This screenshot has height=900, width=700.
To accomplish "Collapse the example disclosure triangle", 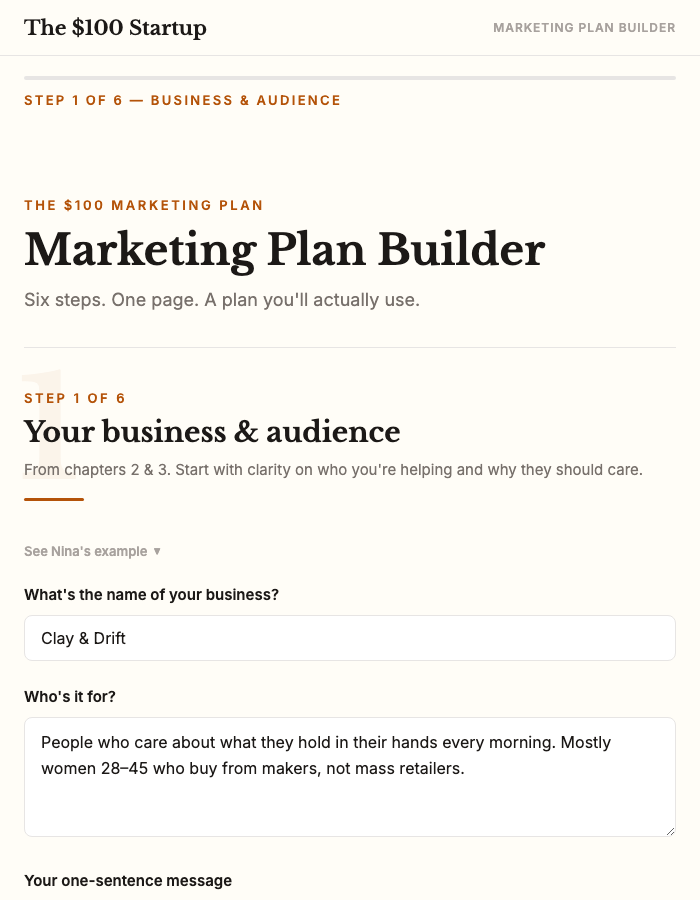I will pyautogui.click(x=155, y=551).
